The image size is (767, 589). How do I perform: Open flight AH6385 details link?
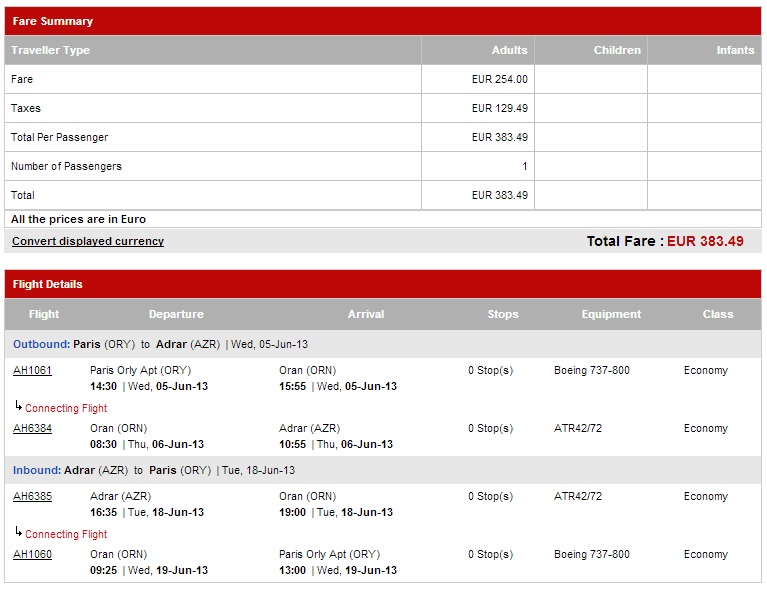[32, 496]
